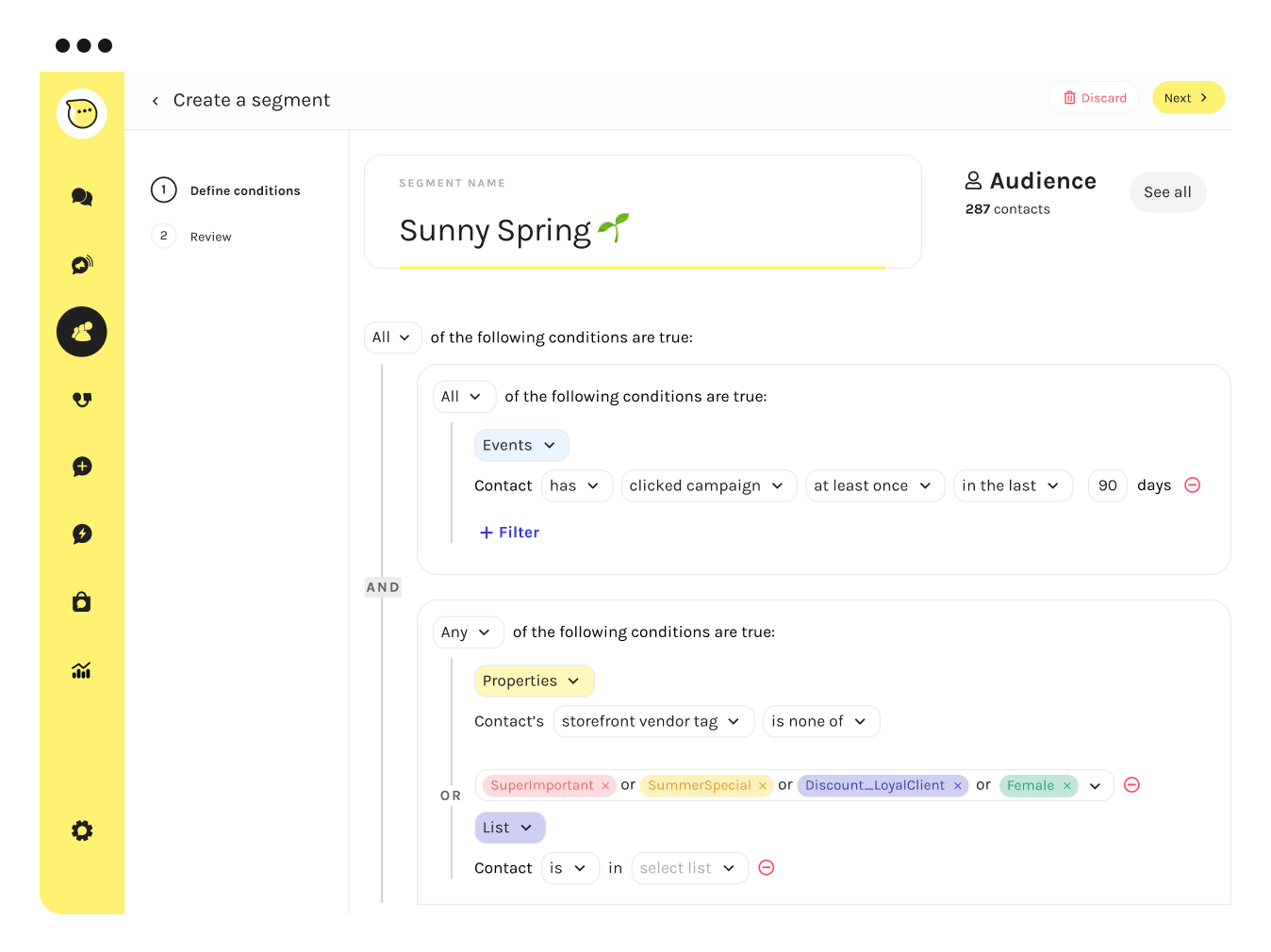Remove the SuperImportant tag
1271x952 pixels.
click(x=605, y=785)
